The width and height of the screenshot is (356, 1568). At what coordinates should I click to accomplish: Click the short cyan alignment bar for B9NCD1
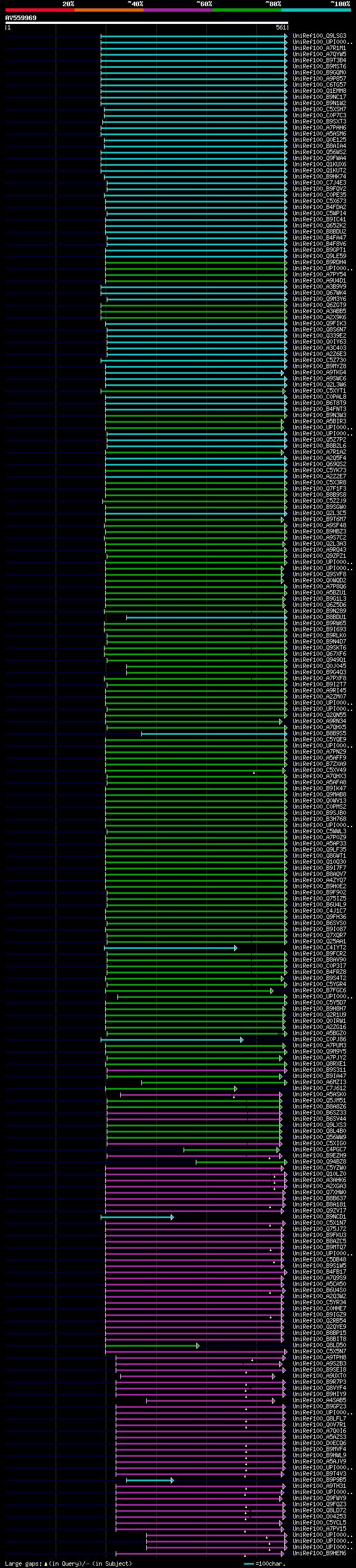[x=137, y=1218]
